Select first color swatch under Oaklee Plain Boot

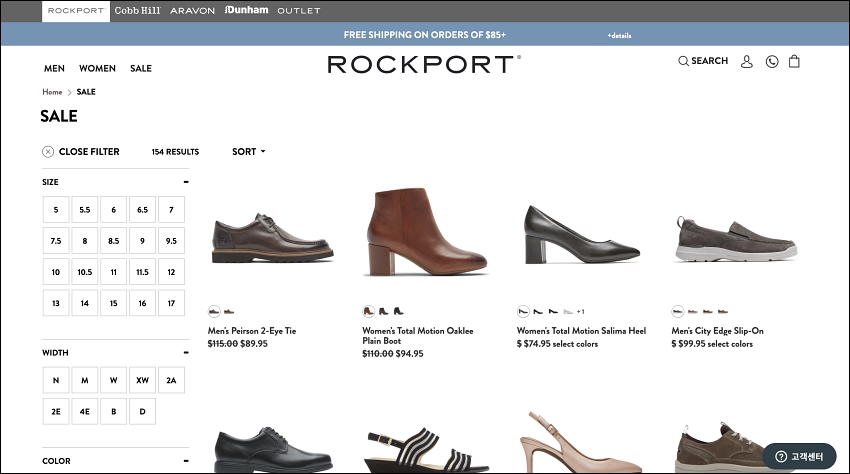pos(369,311)
